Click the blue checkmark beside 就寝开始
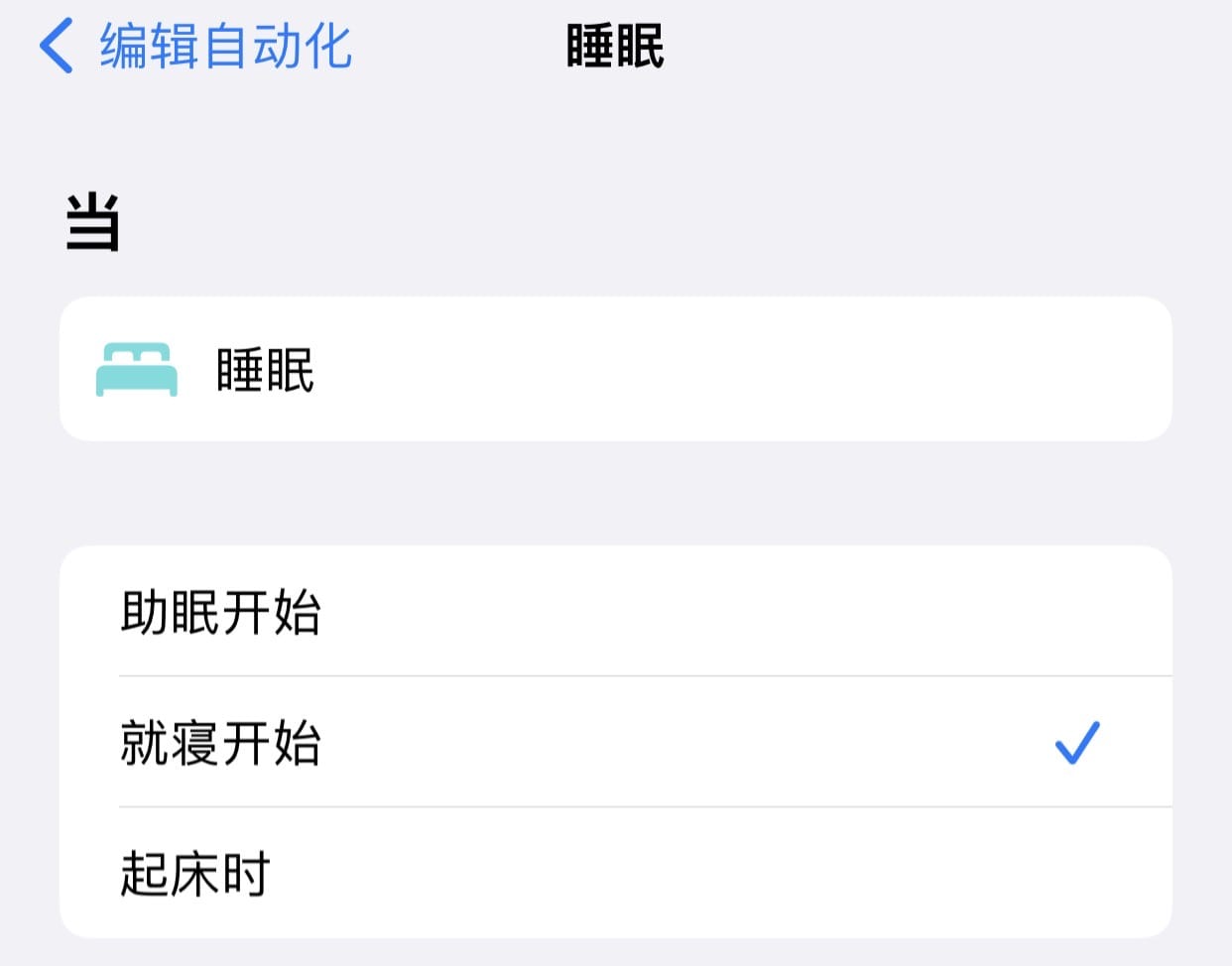The image size is (1232, 966). click(1077, 742)
